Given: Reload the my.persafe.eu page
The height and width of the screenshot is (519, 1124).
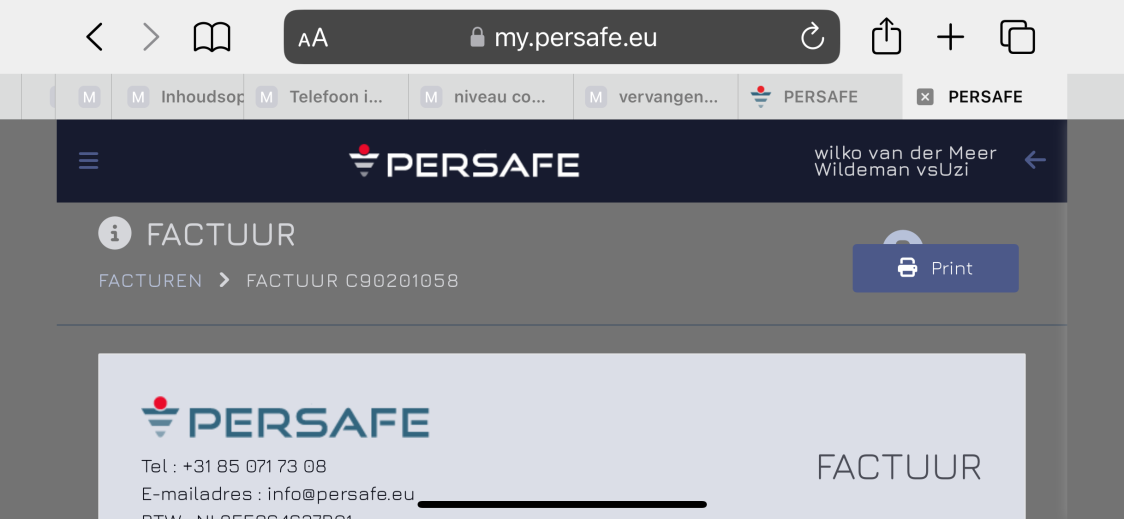Looking at the screenshot, I should [x=812, y=38].
